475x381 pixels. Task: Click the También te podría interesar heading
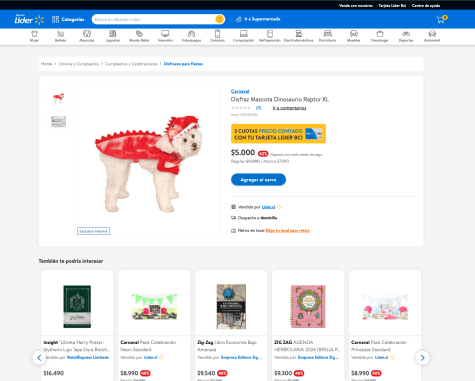[x=71, y=261]
